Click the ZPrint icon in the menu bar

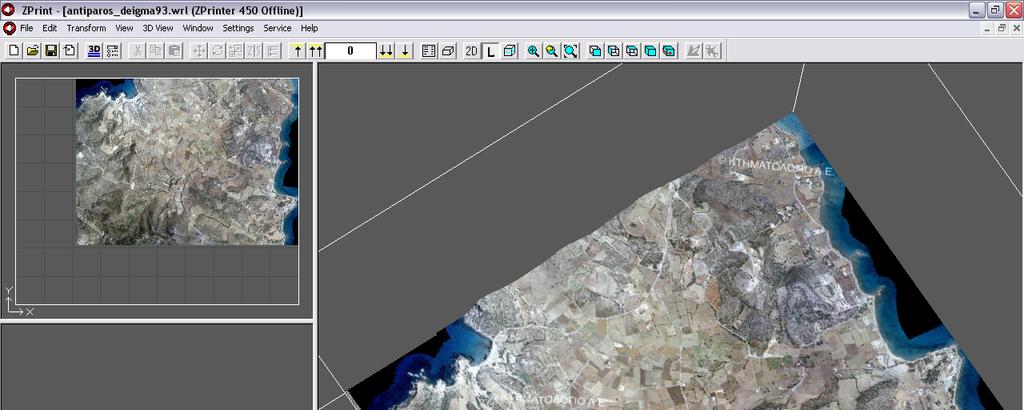tap(8, 28)
